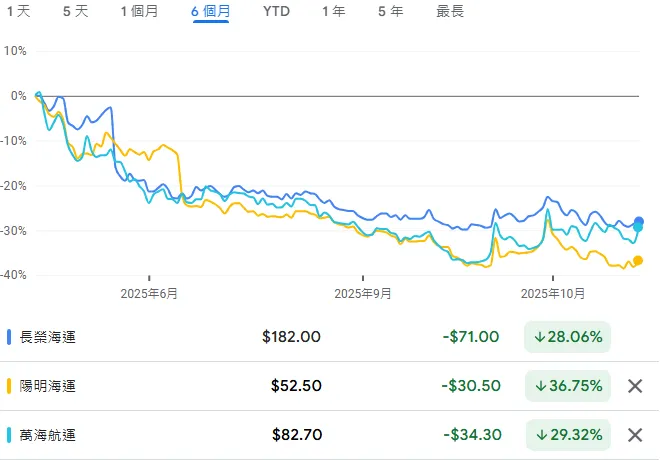Switch chart to YTD range
The width and height of the screenshot is (662, 460).
pos(276,11)
